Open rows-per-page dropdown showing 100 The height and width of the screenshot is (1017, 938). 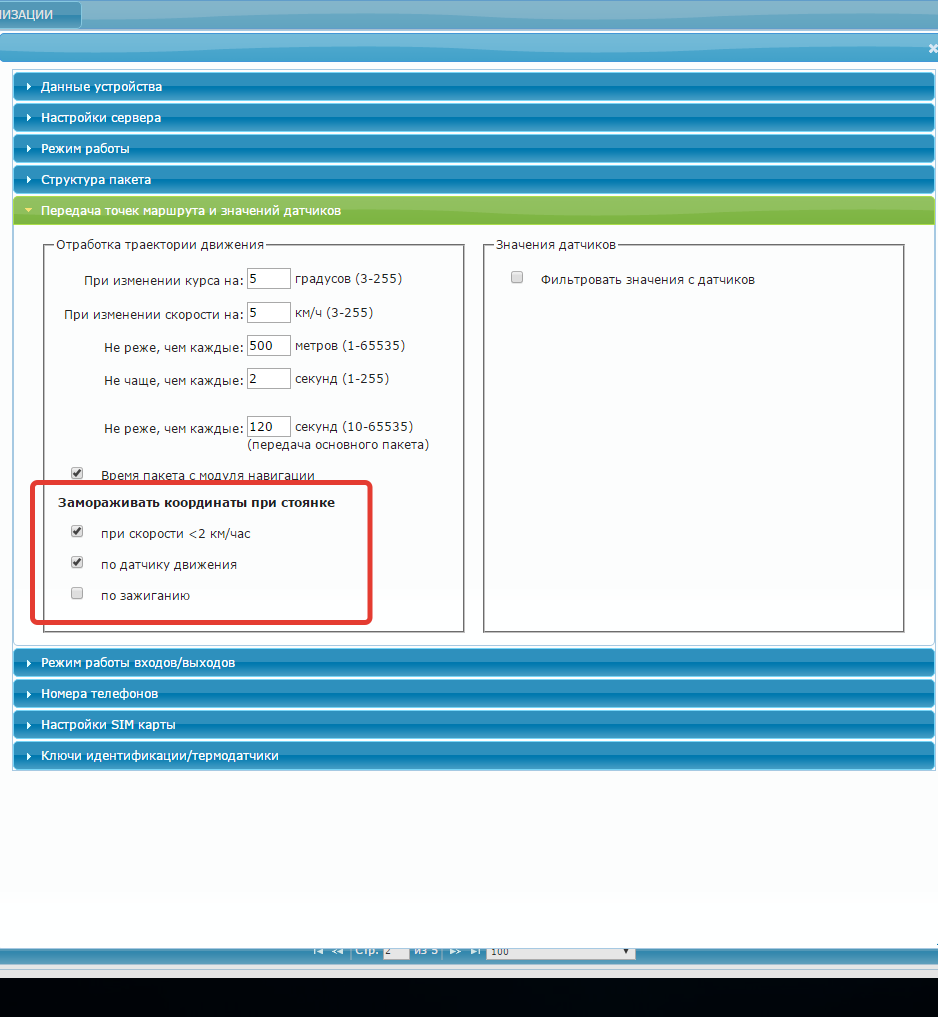coord(559,951)
